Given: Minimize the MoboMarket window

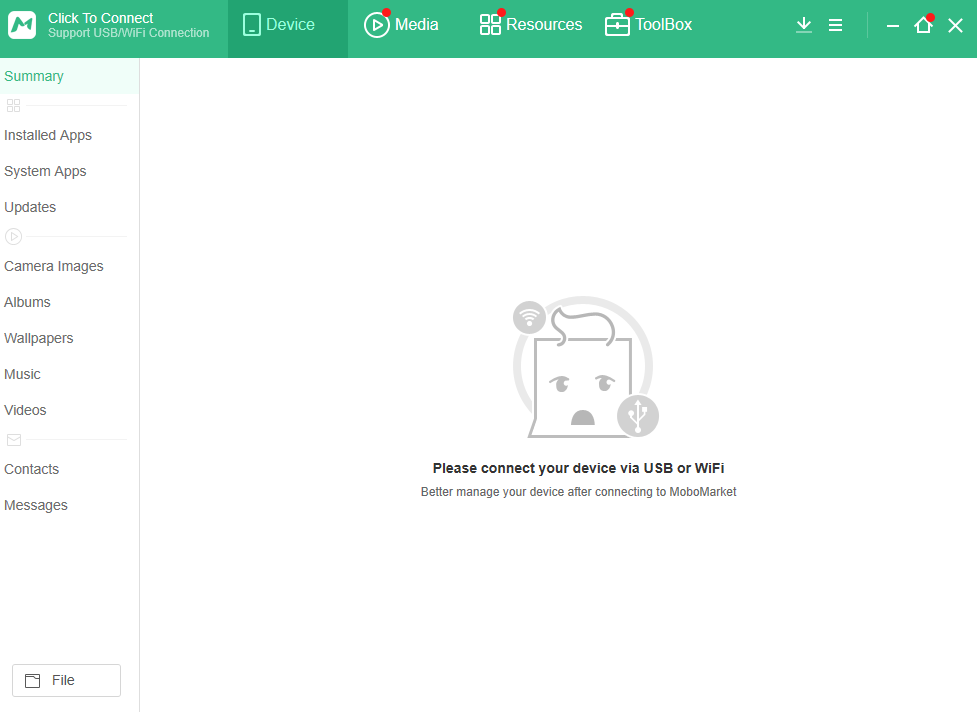Looking at the screenshot, I should coord(893,26).
